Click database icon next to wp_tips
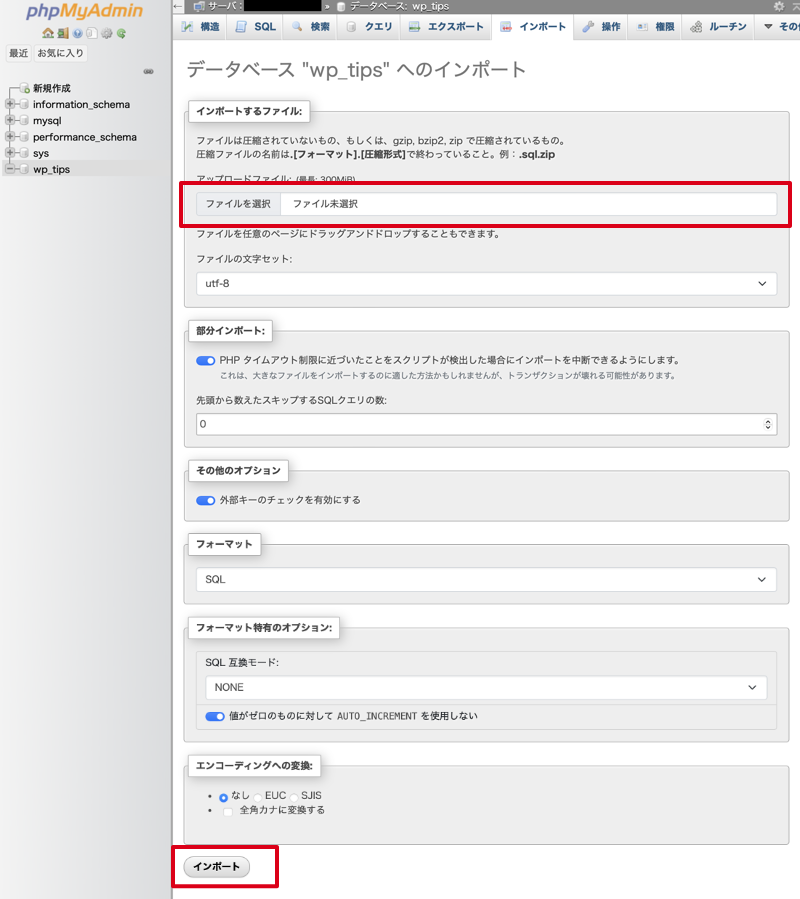 pos(24,169)
